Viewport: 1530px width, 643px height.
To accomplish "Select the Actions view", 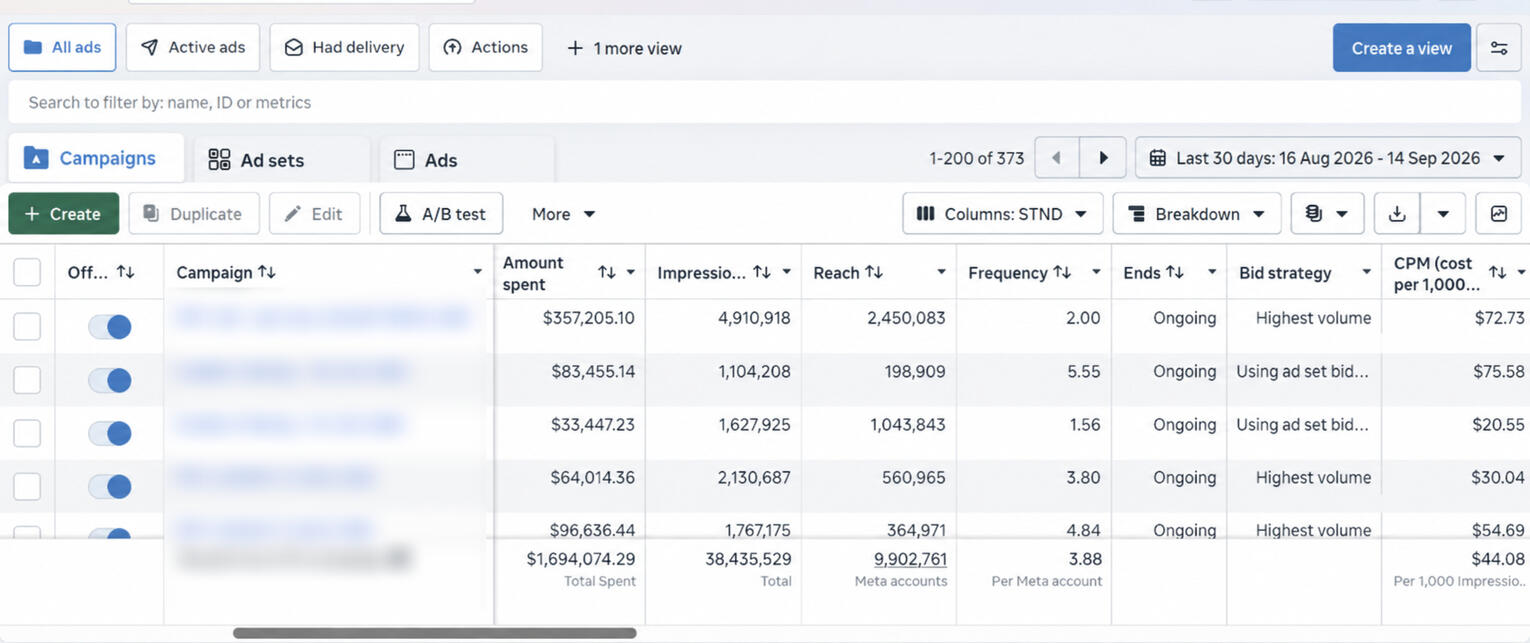I will (486, 48).
